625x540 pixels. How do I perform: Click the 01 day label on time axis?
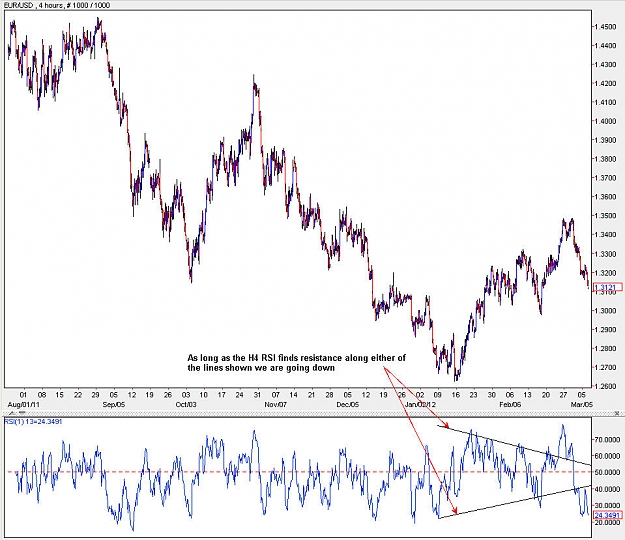(x=23, y=395)
